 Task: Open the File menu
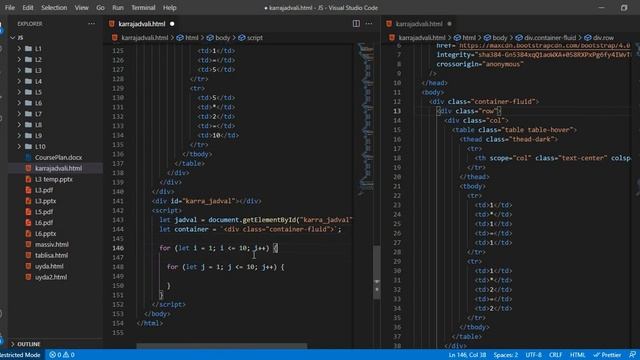[x=10, y=8]
